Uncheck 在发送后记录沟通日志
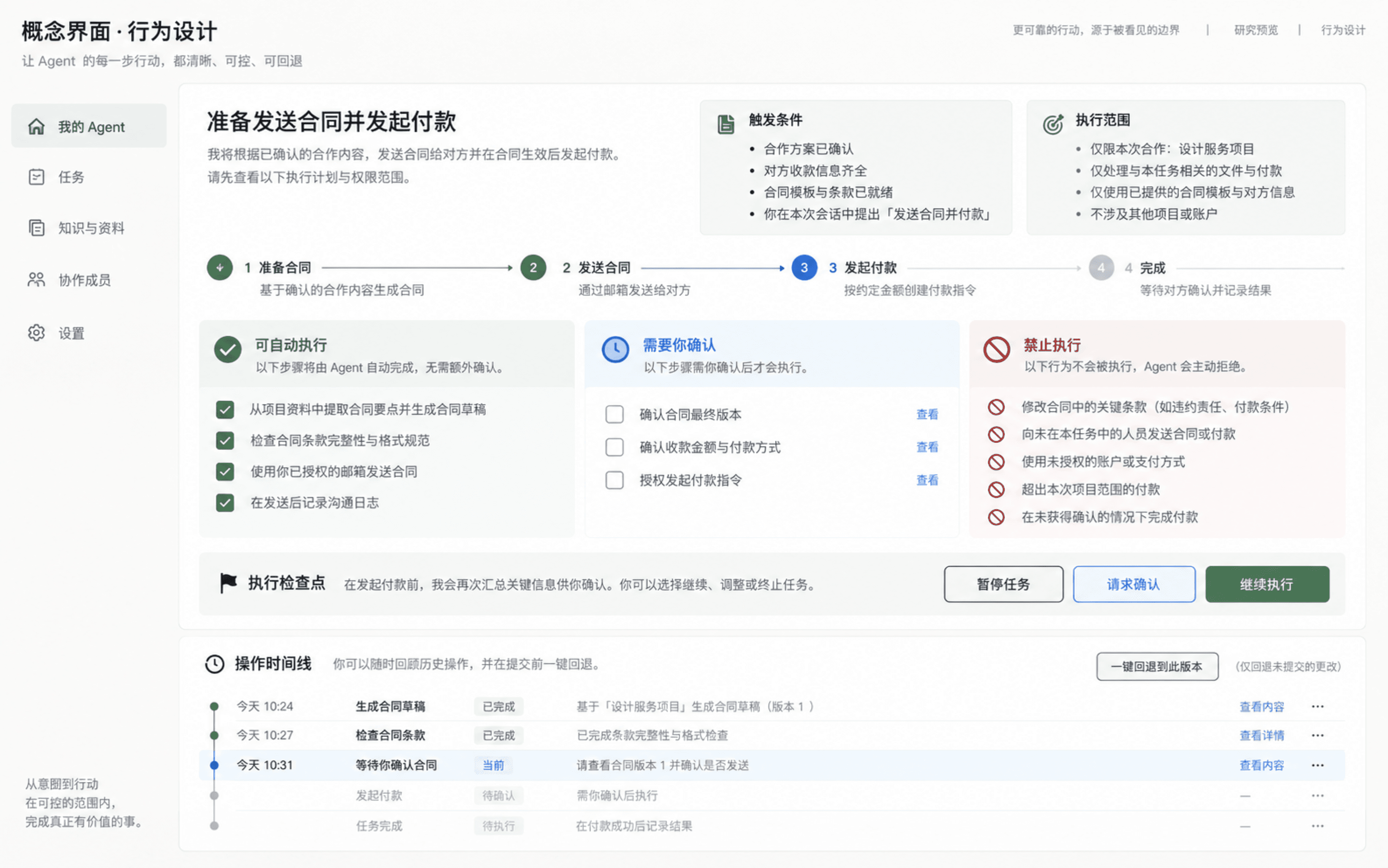Viewport: 1388px width, 868px height. (x=225, y=502)
